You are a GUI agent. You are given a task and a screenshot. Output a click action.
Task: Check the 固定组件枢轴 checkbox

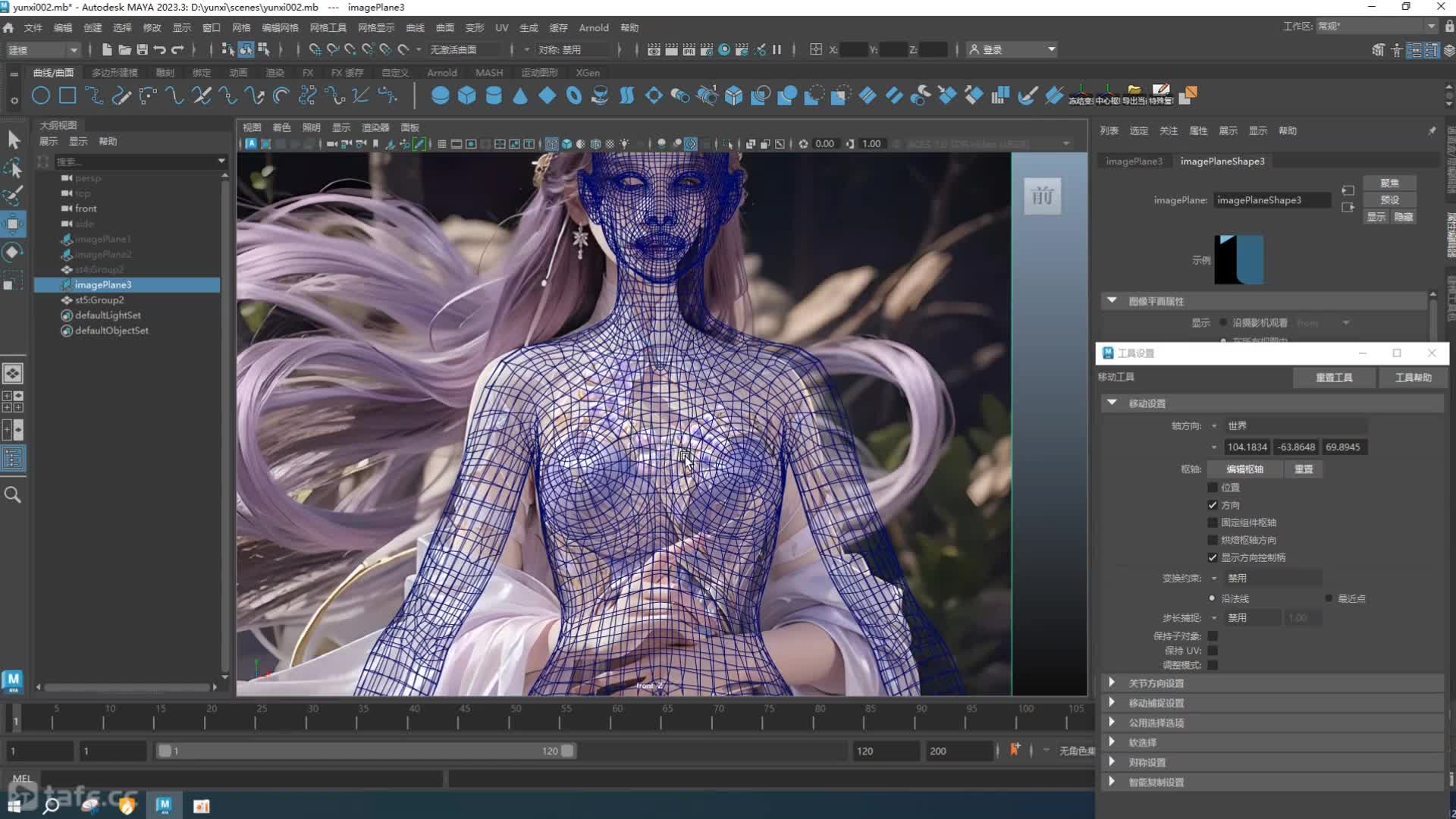(1213, 522)
